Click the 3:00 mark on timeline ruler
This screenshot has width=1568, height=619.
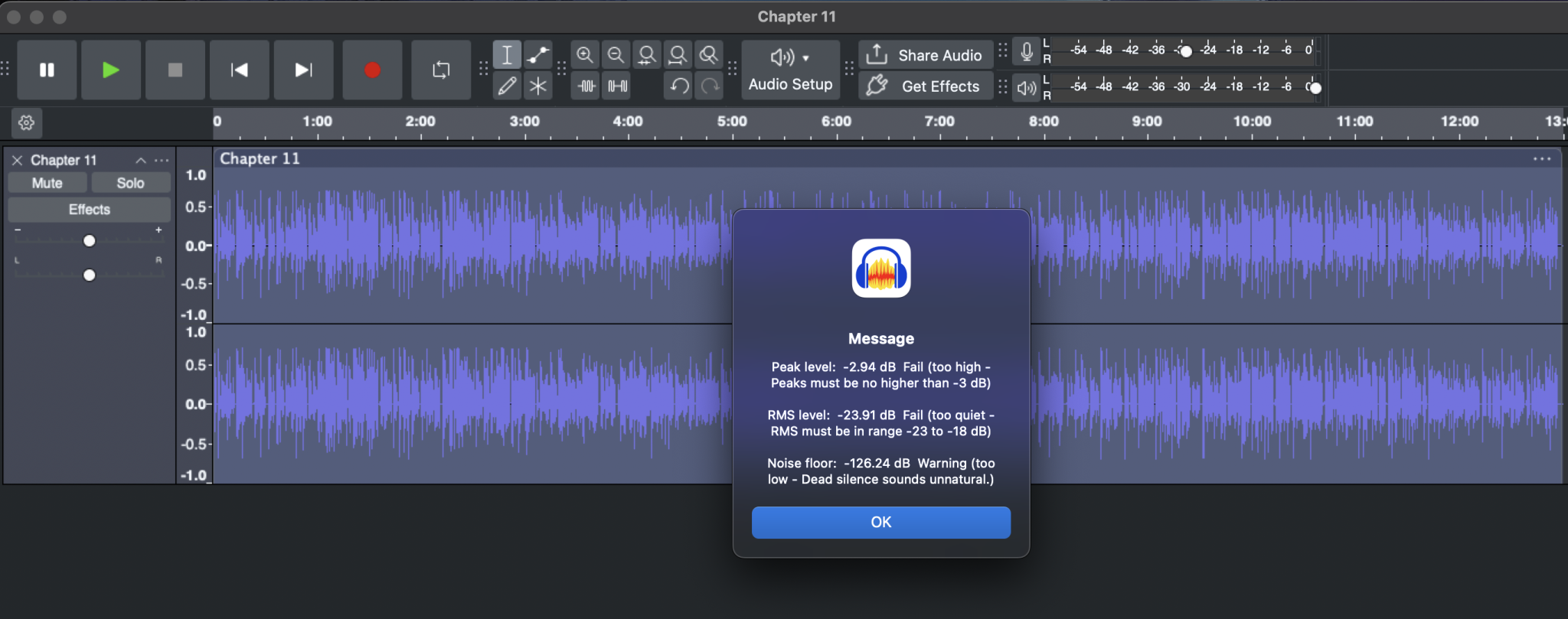[x=524, y=122]
